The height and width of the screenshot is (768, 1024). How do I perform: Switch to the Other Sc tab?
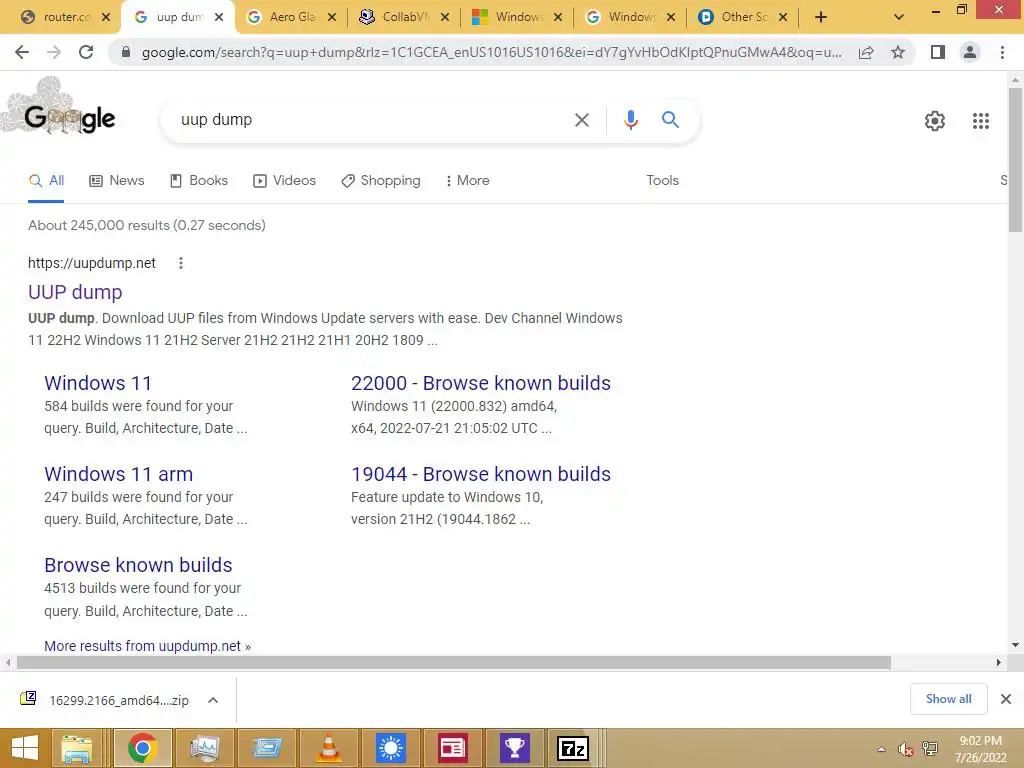(735, 17)
